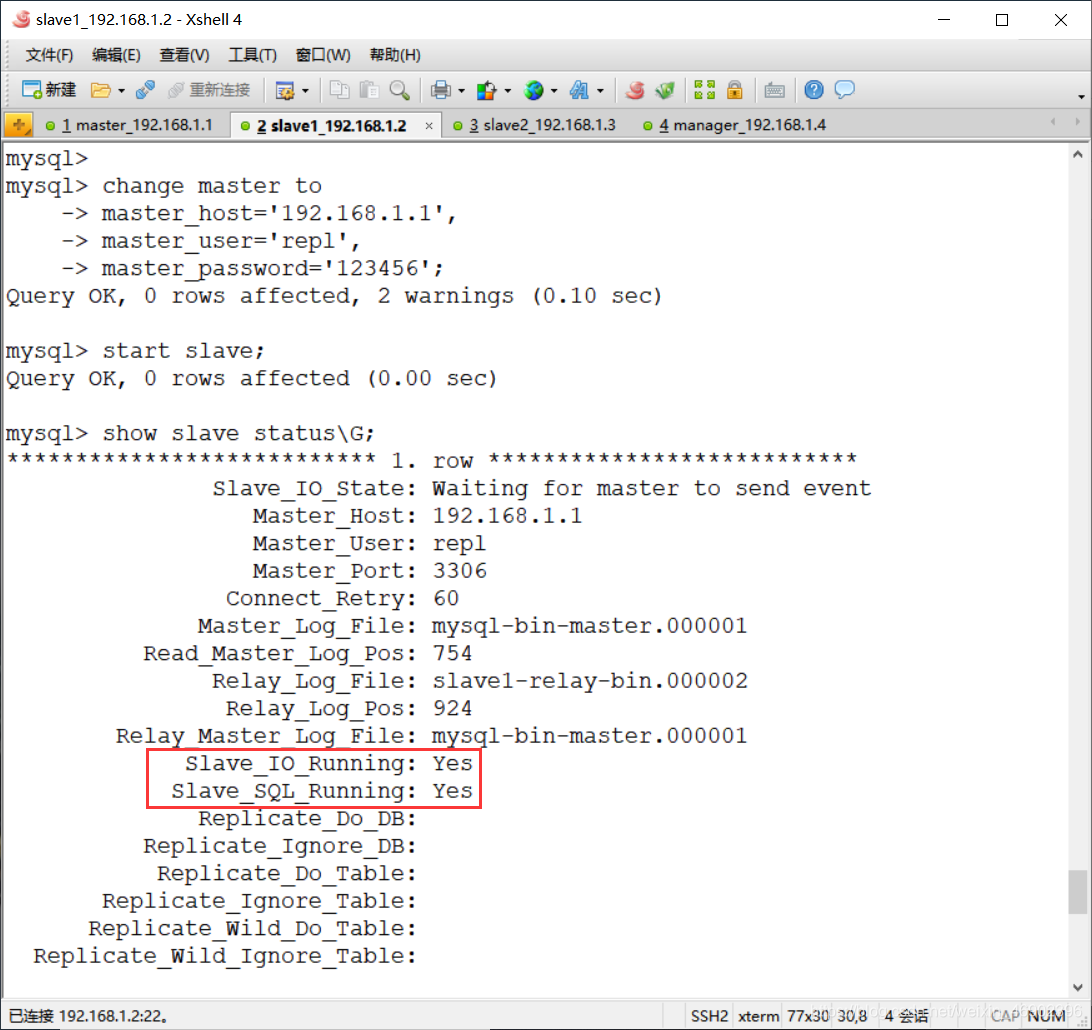Image resolution: width=1092 pixels, height=1030 pixels.
Task: Open the 工具(T) menu
Action: pos(252,55)
